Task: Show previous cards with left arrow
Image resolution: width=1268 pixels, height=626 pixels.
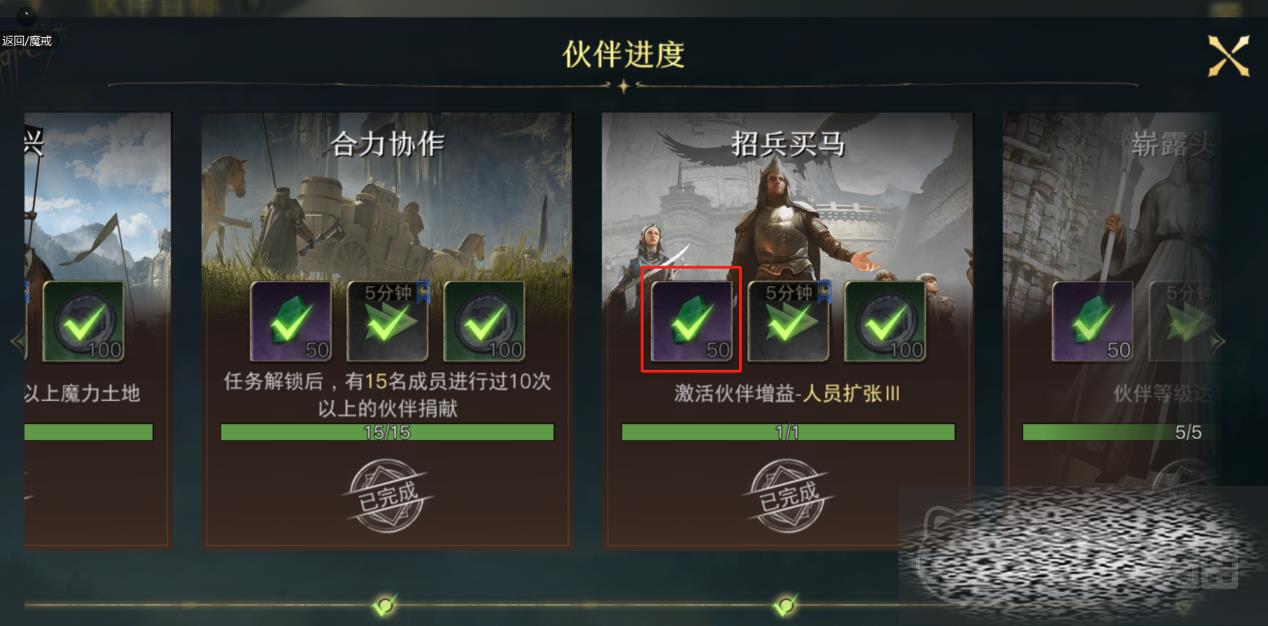Action: 17,341
